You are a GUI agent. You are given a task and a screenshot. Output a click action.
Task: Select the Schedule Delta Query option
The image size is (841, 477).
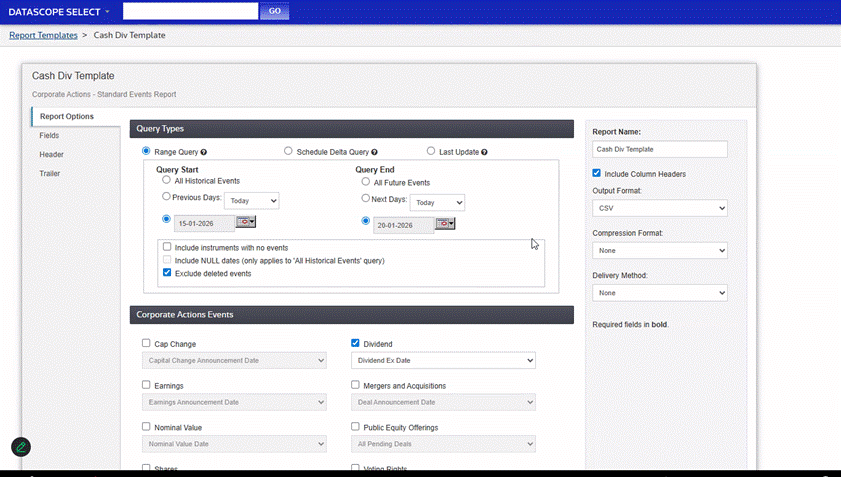(288, 151)
